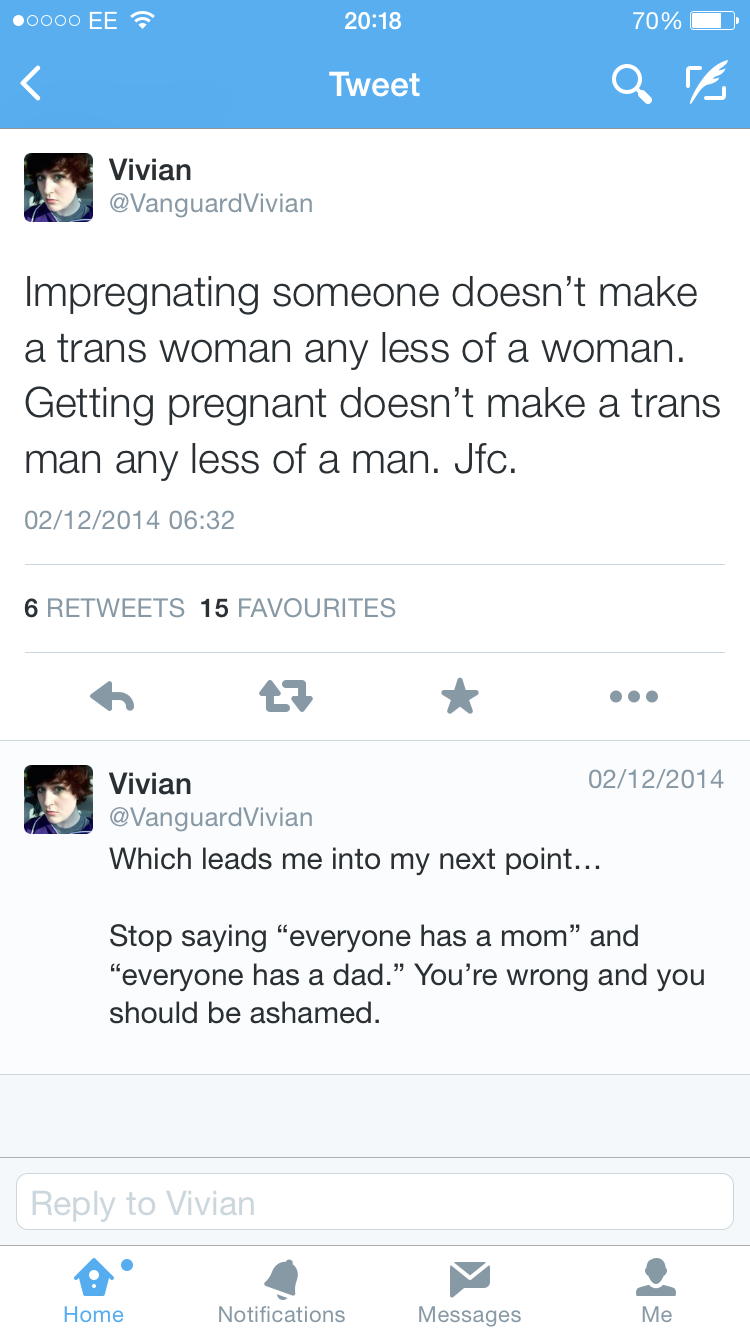Go to the Messages tab
This screenshot has width=750, height=1334.
(x=469, y=1291)
